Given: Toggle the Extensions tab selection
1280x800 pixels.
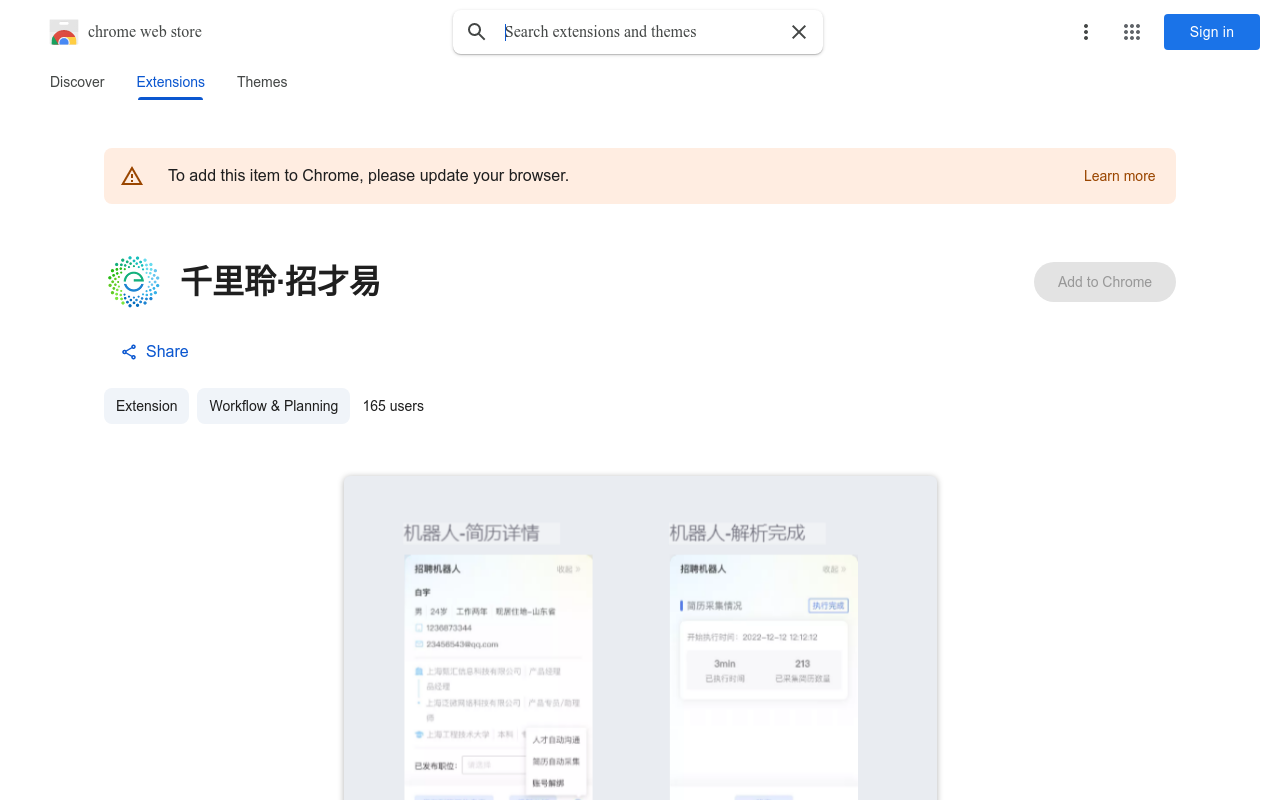Looking at the screenshot, I should (170, 82).
